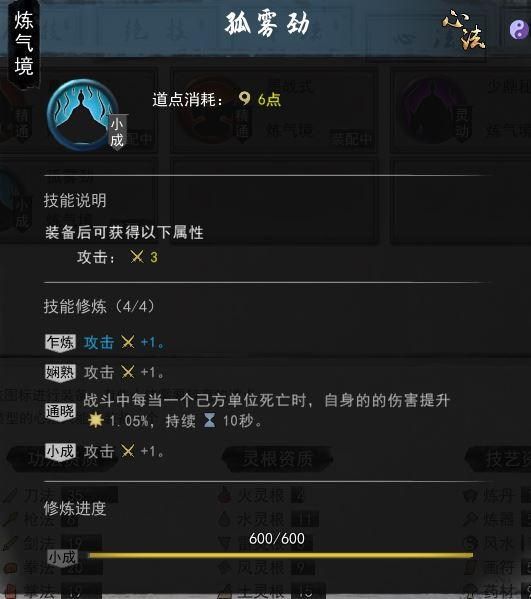Click the purple yin-yang icon
The width and height of the screenshot is (531, 599).
pyautogui.click(x=519, y=29)
